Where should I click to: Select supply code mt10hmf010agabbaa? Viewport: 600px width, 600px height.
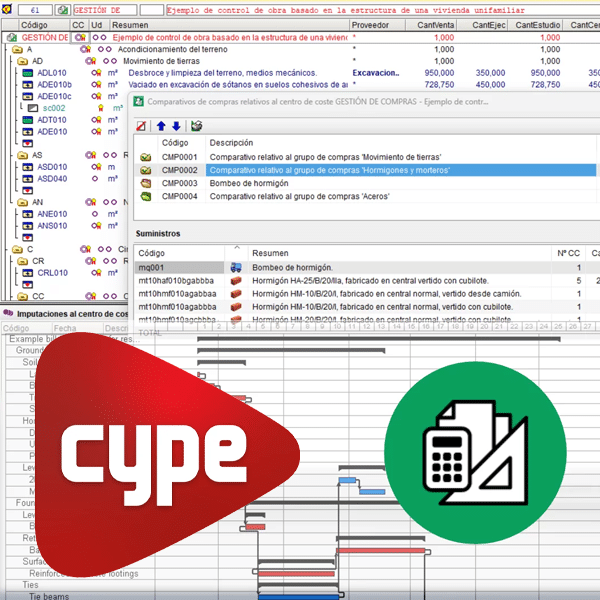coord(177,294)
